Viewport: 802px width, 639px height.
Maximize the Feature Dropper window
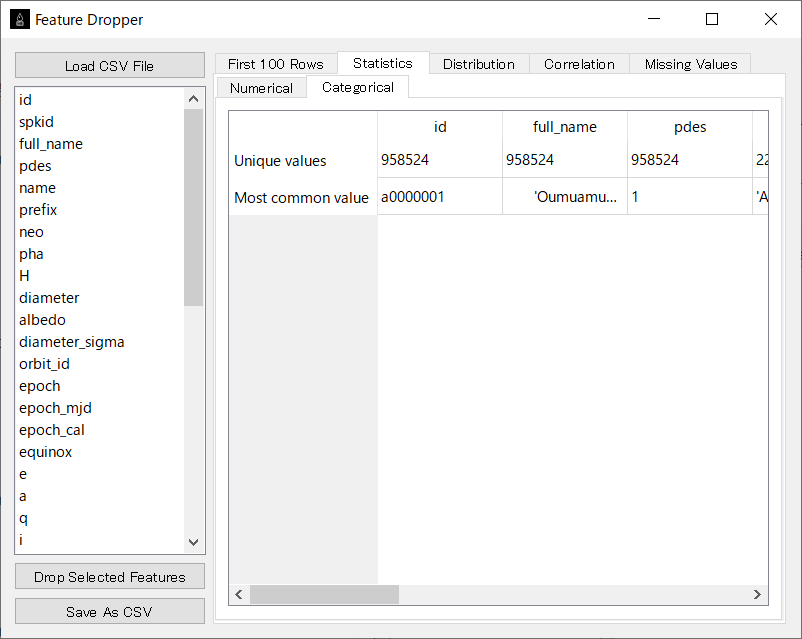(712, 19)
